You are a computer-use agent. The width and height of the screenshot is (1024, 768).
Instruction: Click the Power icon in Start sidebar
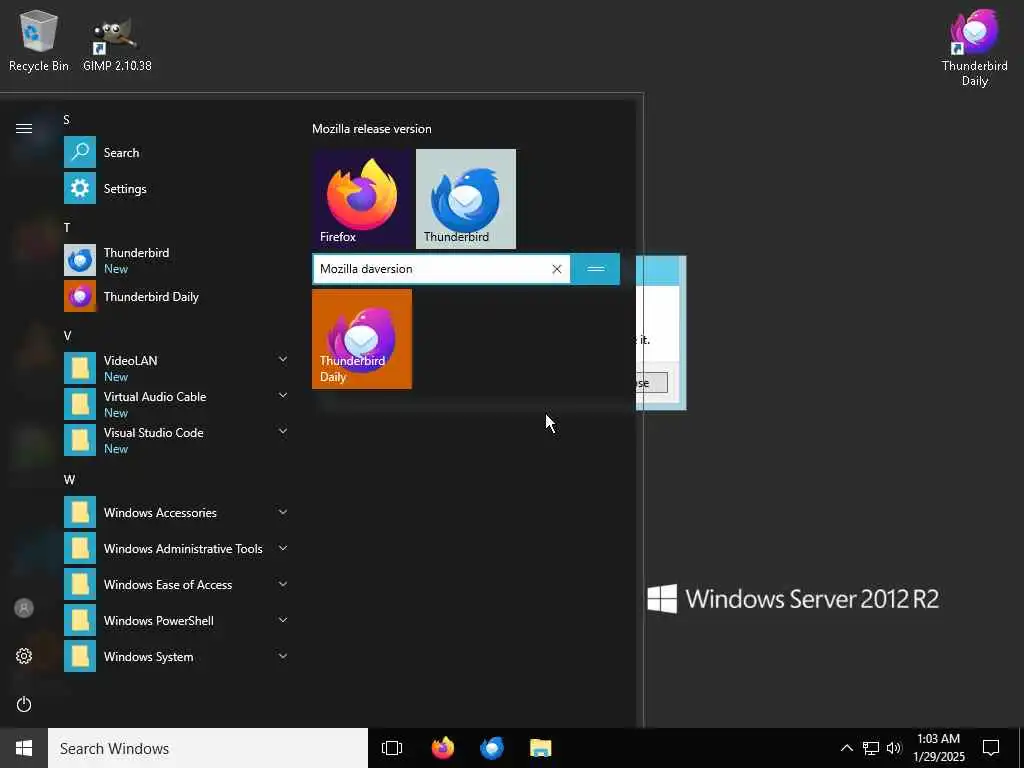pyautogui.click(x=24, y=704)
